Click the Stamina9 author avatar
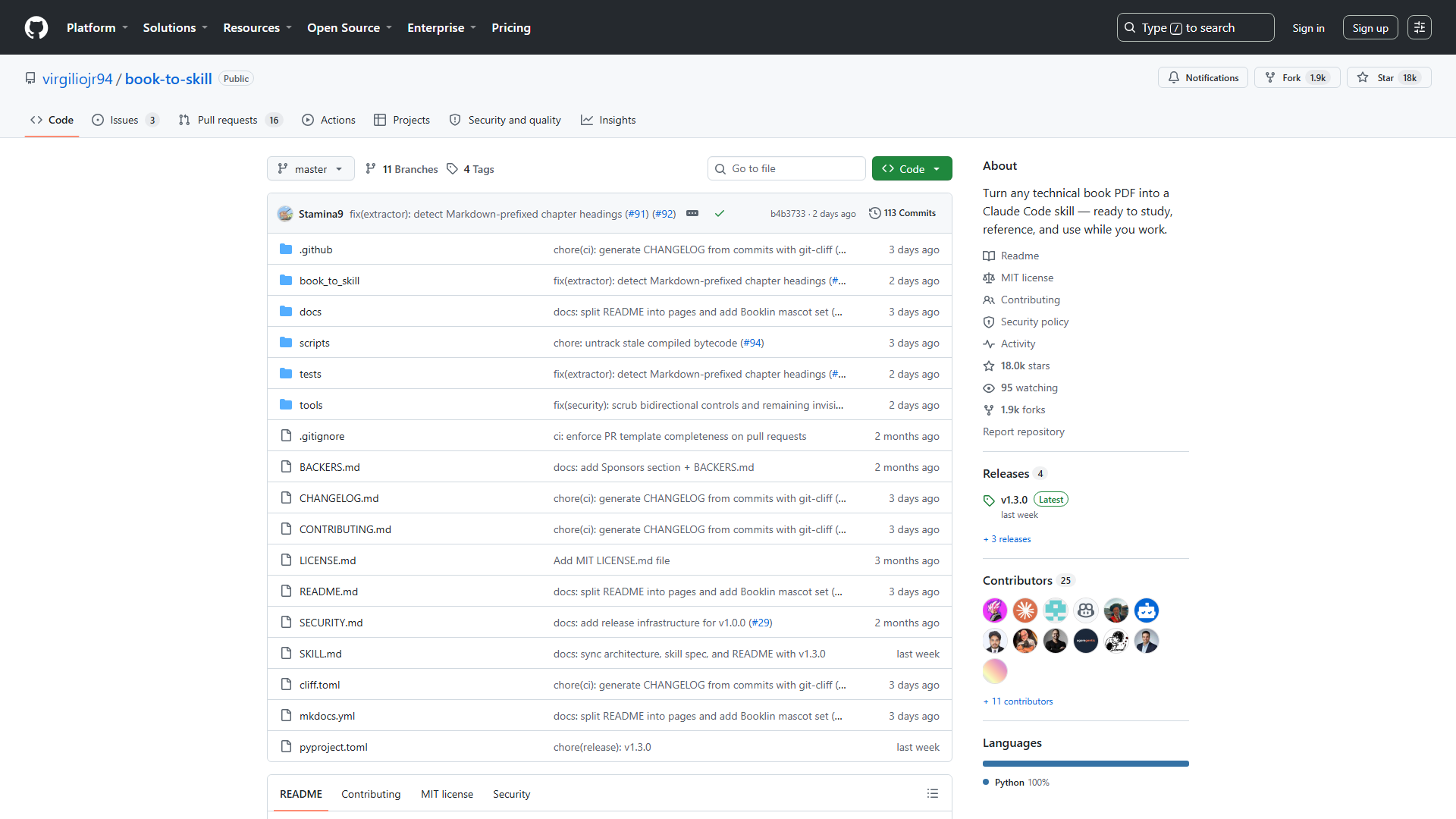The height and width of the screenshot is (819, 1456). click(x=285, y=214)
